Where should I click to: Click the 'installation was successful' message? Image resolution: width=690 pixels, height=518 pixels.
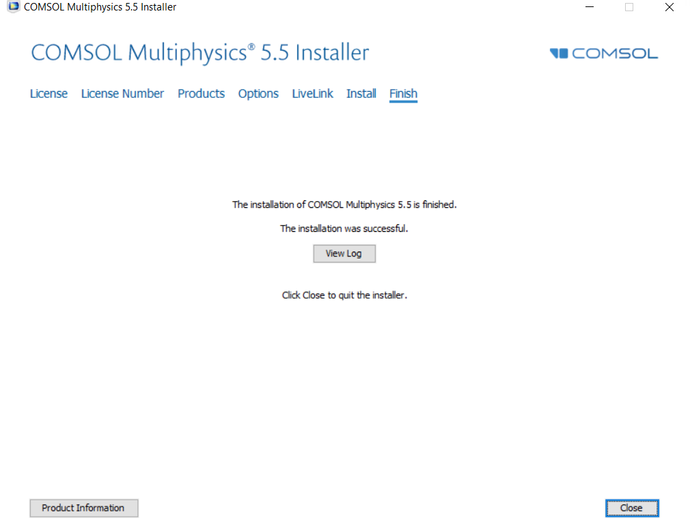click(344, 228)
